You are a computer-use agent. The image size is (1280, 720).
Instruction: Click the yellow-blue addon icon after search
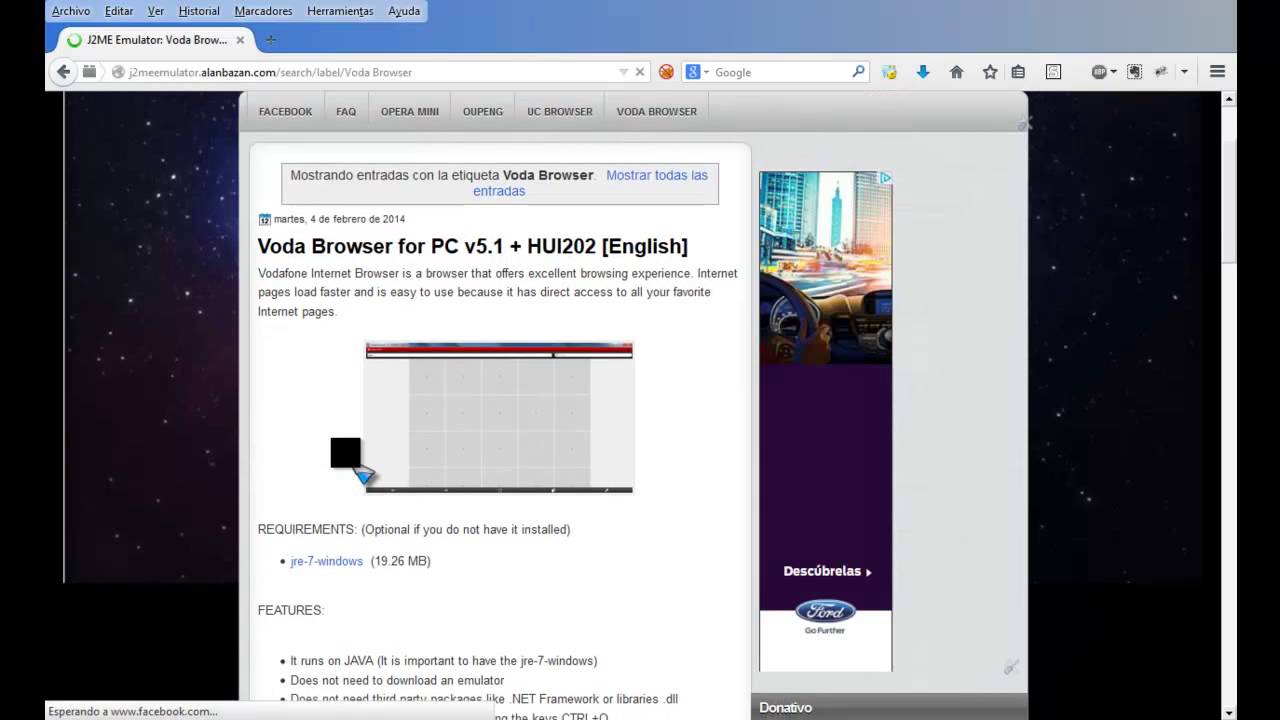pos(889,72)
